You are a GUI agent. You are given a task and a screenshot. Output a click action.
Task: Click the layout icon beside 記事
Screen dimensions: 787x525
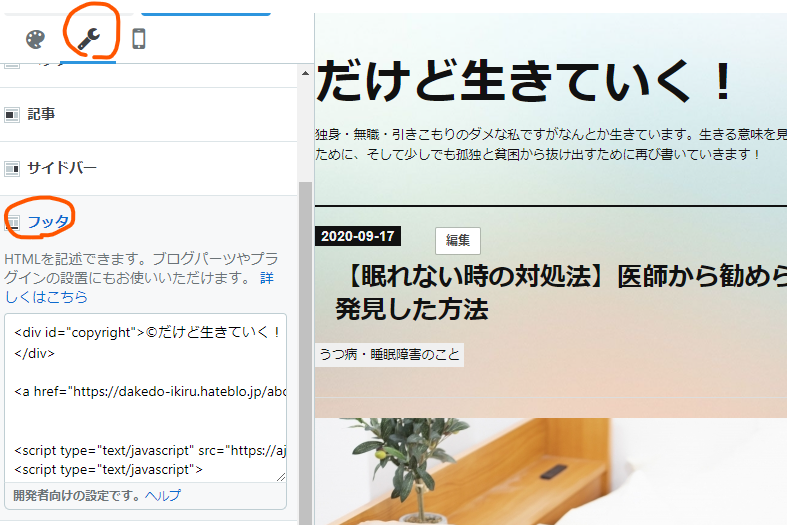click(12, 115)
